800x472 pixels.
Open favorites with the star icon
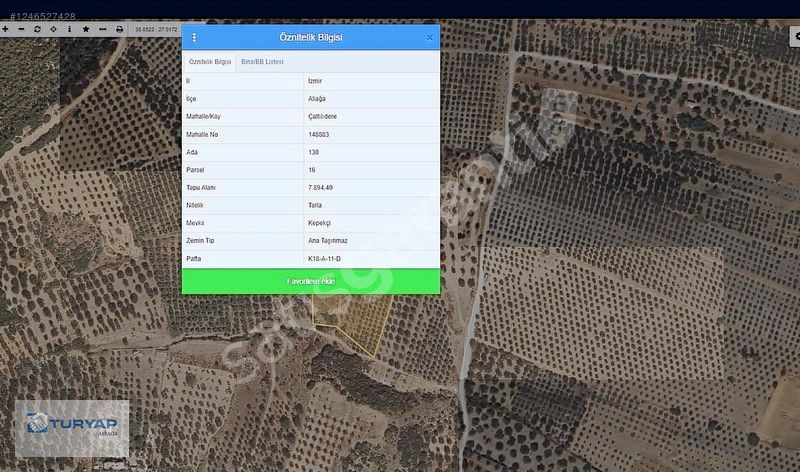tap(86, 29)
